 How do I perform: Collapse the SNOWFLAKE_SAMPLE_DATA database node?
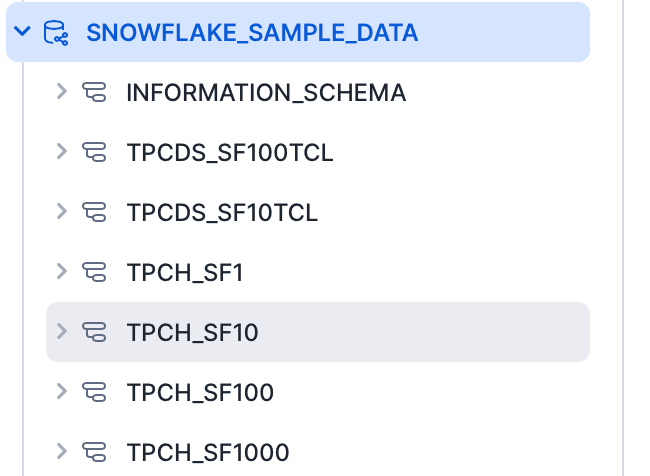point(23,33)
